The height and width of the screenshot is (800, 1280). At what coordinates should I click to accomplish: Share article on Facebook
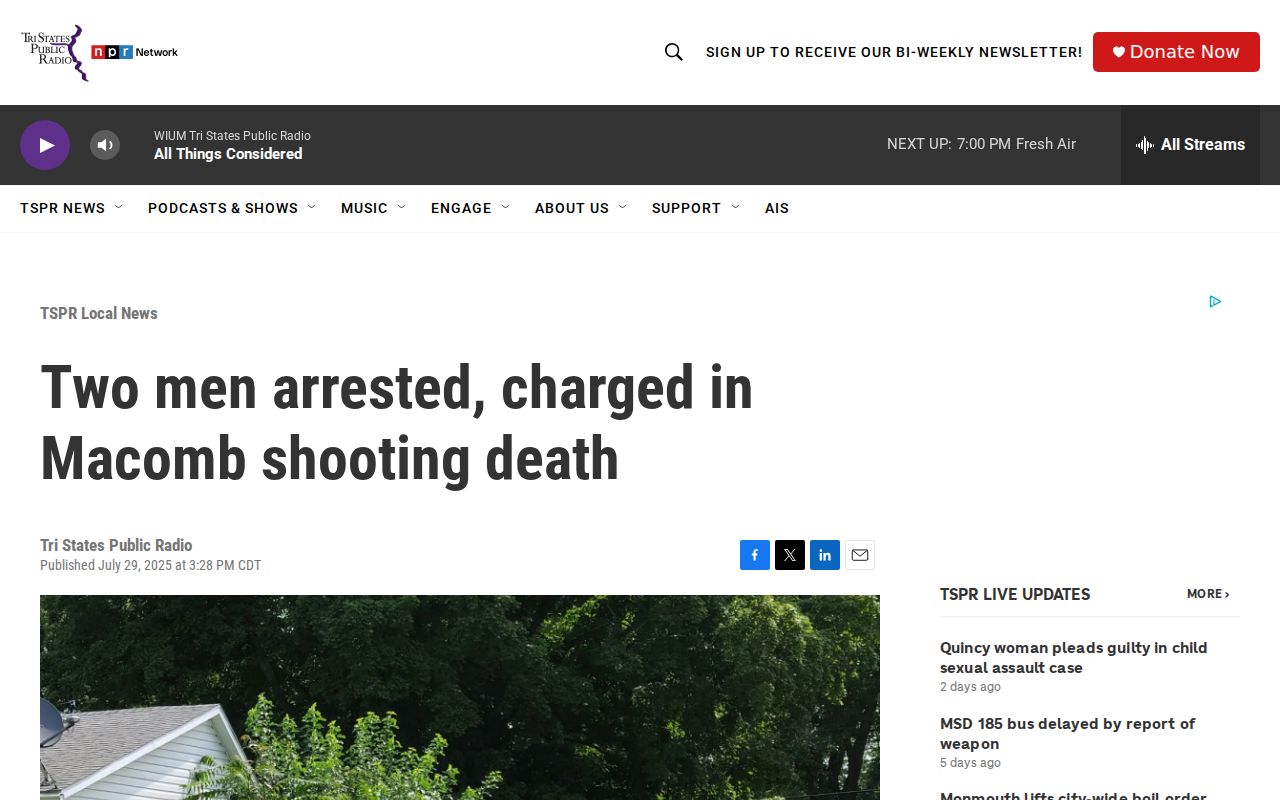[755, 555]
